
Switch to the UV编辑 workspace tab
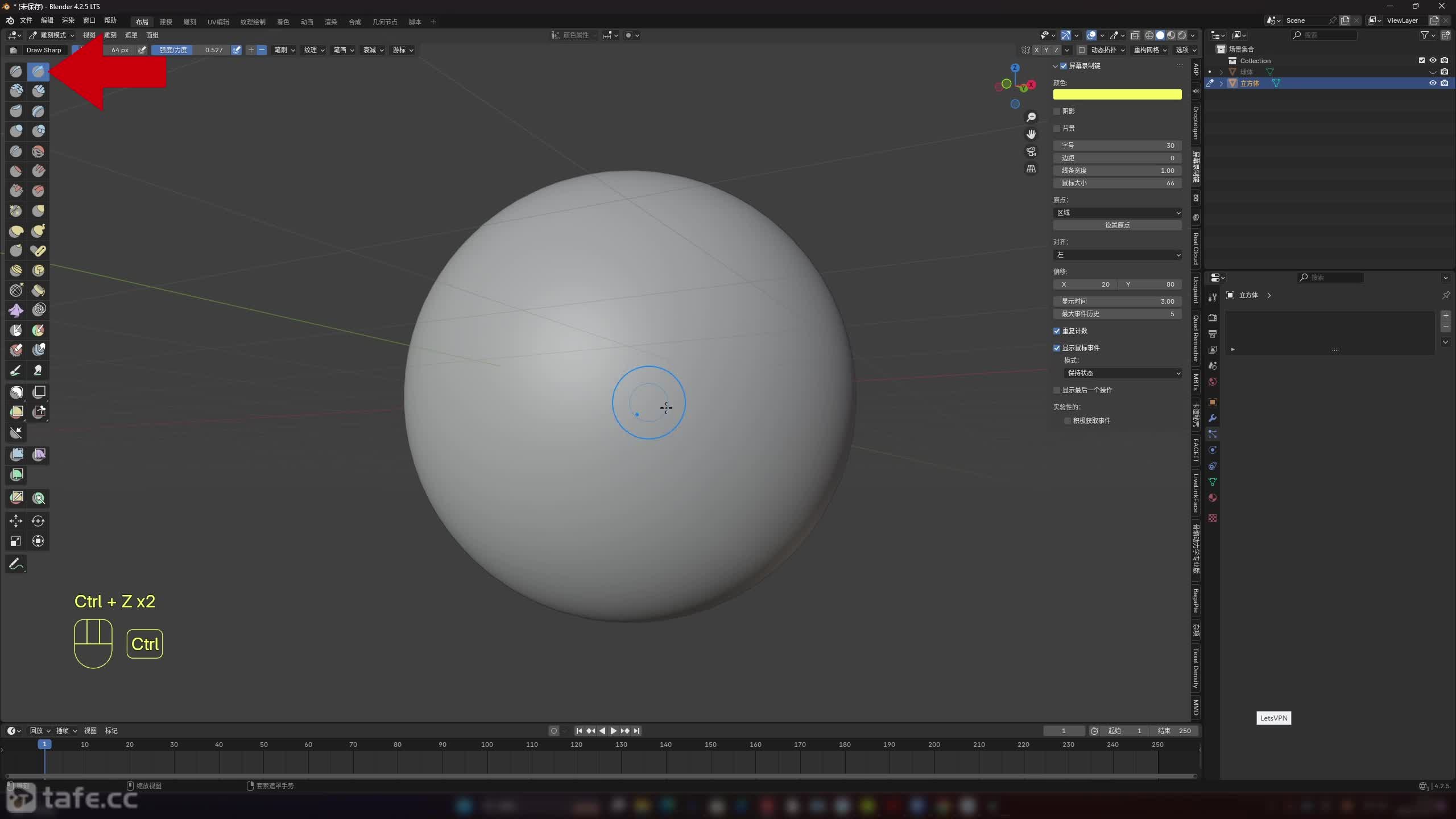pyautogui.click(x=218, y=22)
